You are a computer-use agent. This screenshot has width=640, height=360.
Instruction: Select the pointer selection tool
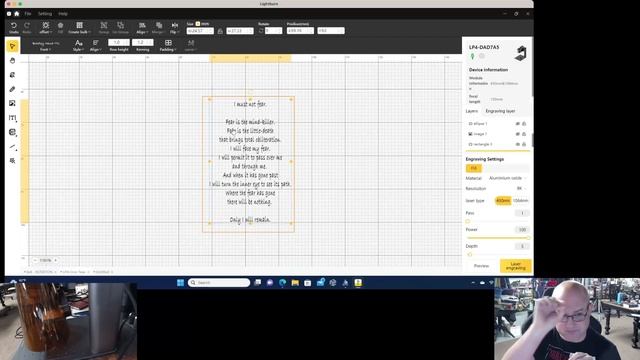point(12,46)
